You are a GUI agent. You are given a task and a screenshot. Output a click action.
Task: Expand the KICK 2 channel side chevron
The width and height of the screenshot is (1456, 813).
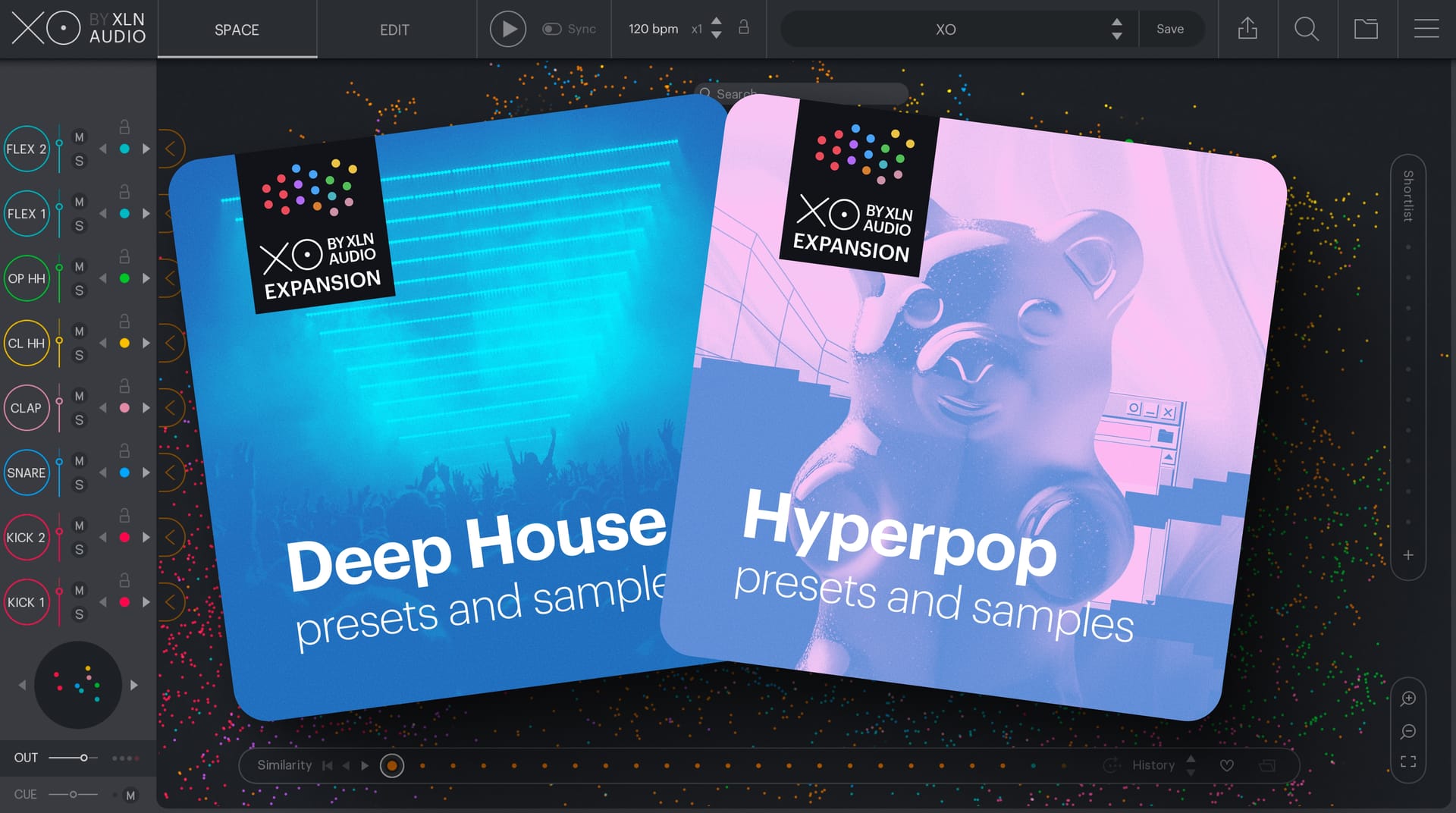click(x=171, y=538)
